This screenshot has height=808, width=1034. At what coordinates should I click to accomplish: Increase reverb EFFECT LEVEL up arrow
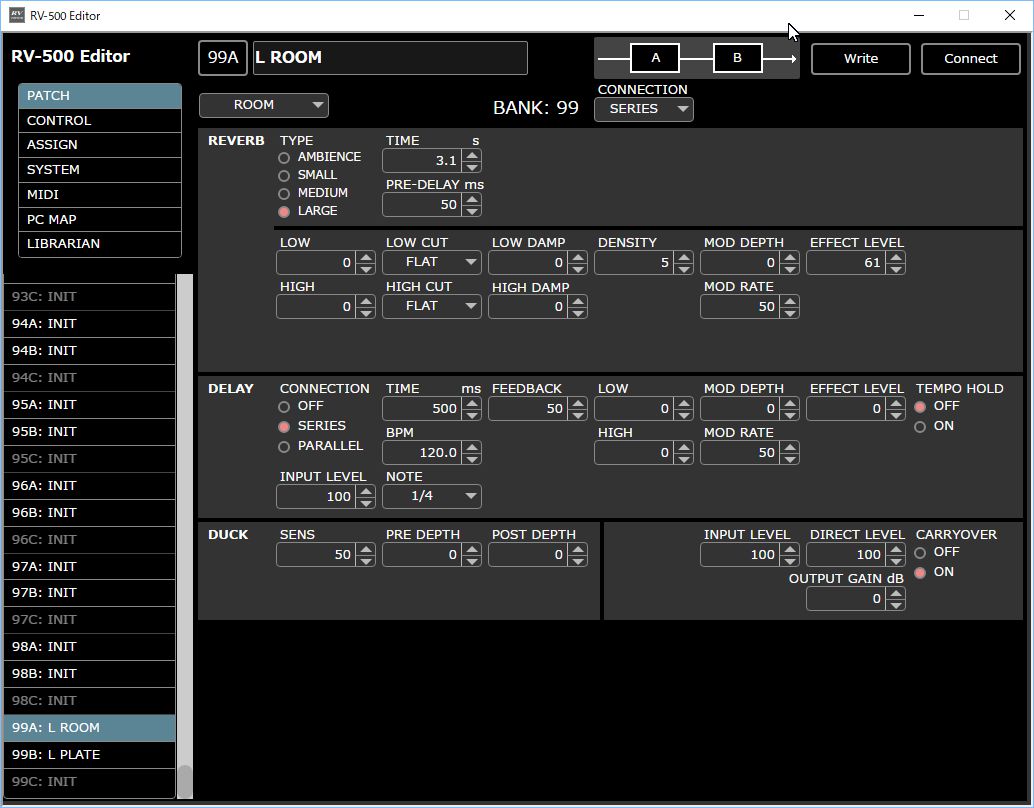pyautogui.click(x=896, y=258)
